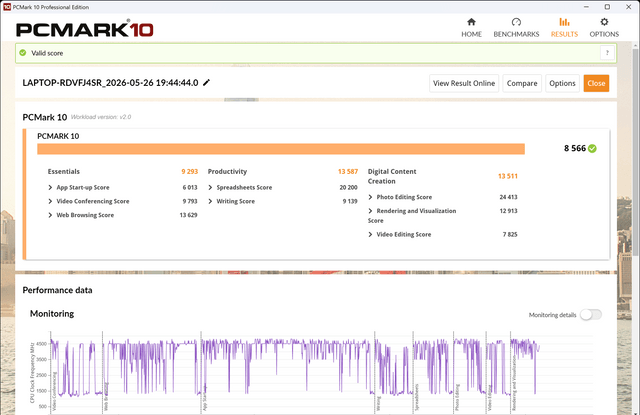Minimize the PCMark 10 window
640x415 pixels.
(x=586, y=7)
